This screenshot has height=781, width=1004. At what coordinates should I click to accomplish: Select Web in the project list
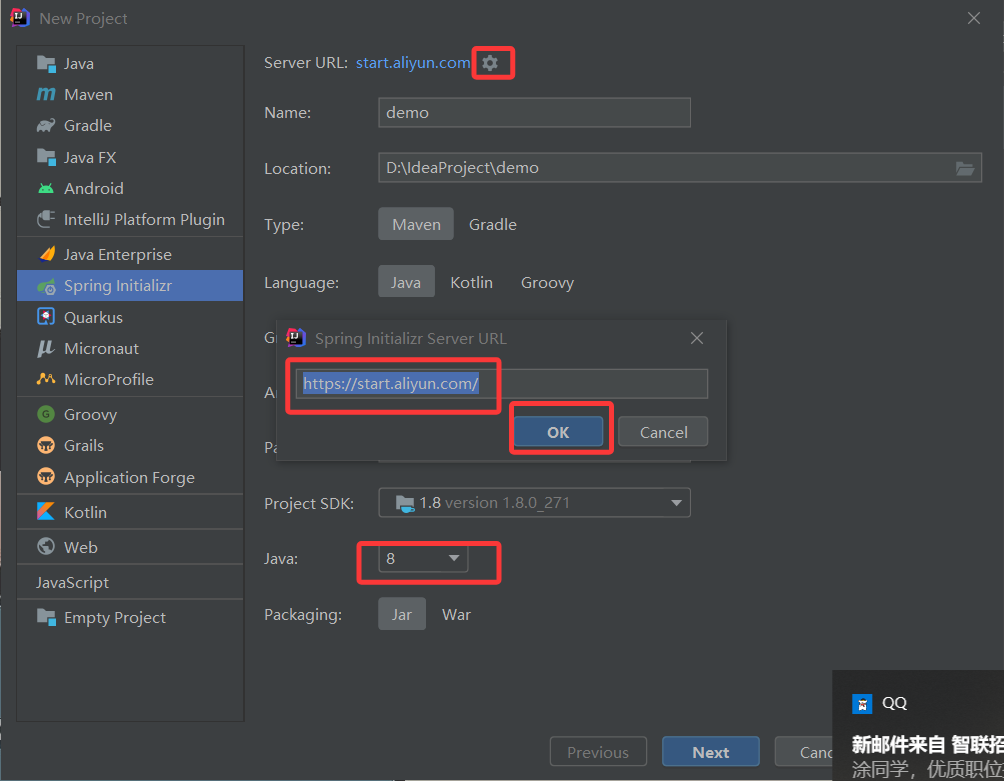(x=130, y=547)
